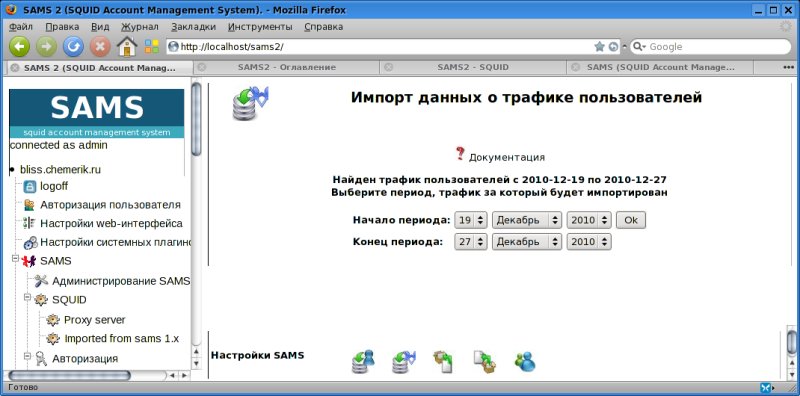Click the third Настройки SAMS icon with box and document
Screen dimensions: 800x396
click(444, 362)
